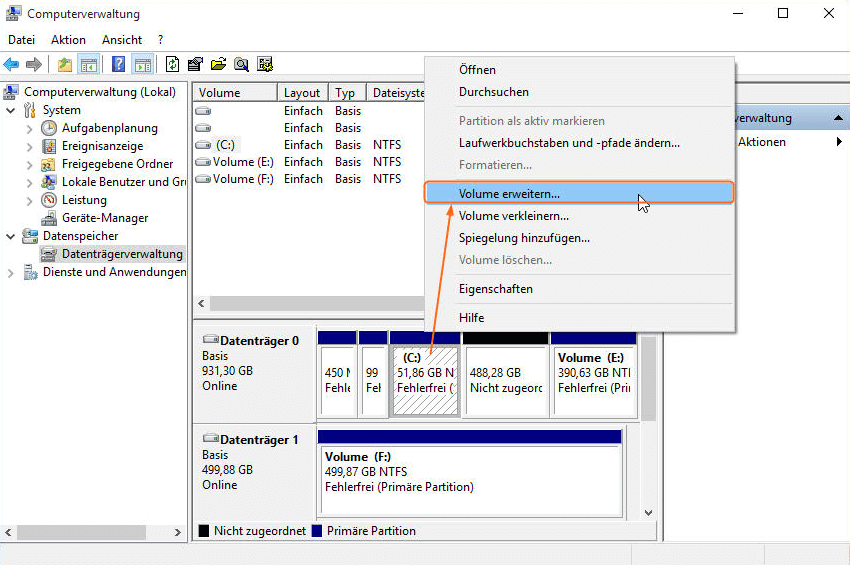Screen dimensions: 850x565
Task: Collapse the Datenspeicher tree node
Action: pyautogui.click(x=11, y=236)
